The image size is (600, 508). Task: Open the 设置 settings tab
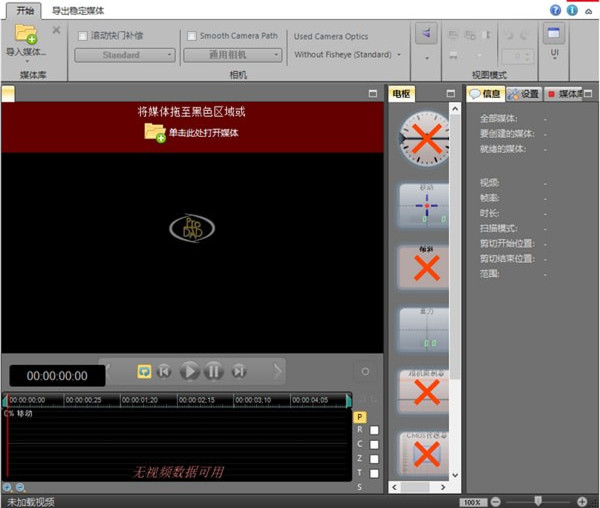(x=523, y=94)
